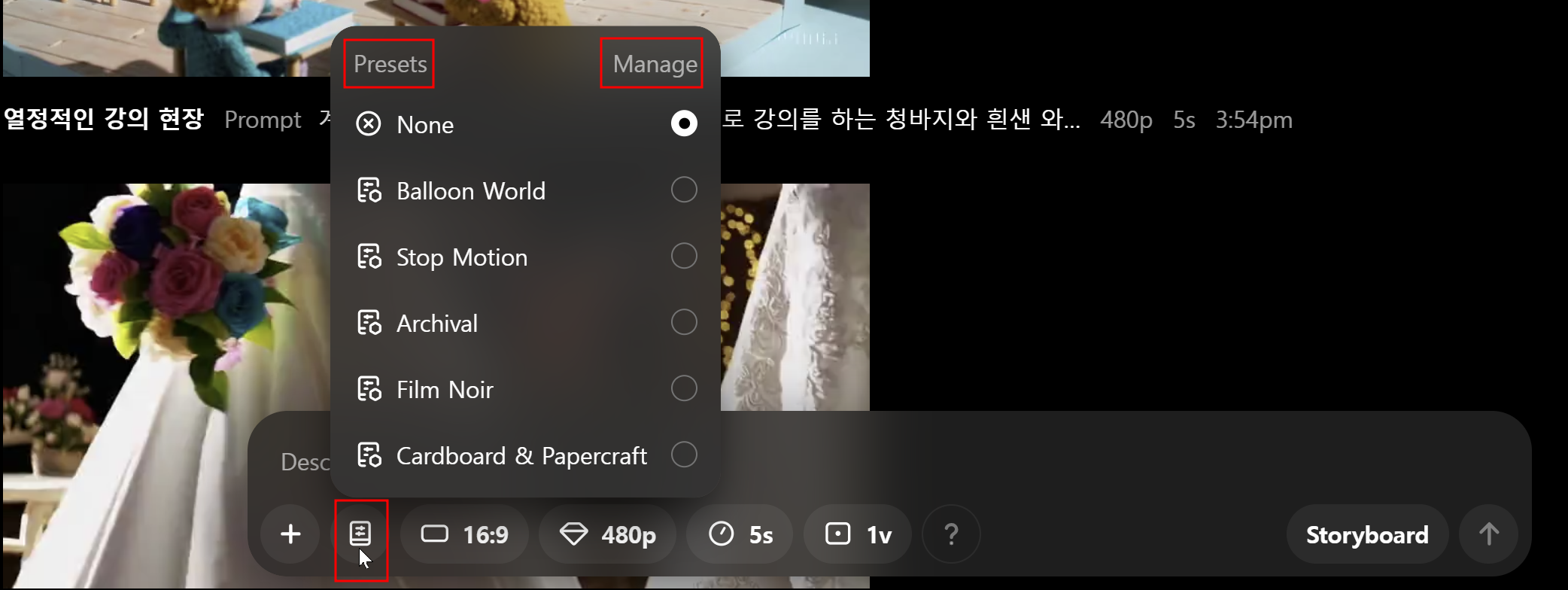Click the Film Noir preset icon

(x=369, y=389)
